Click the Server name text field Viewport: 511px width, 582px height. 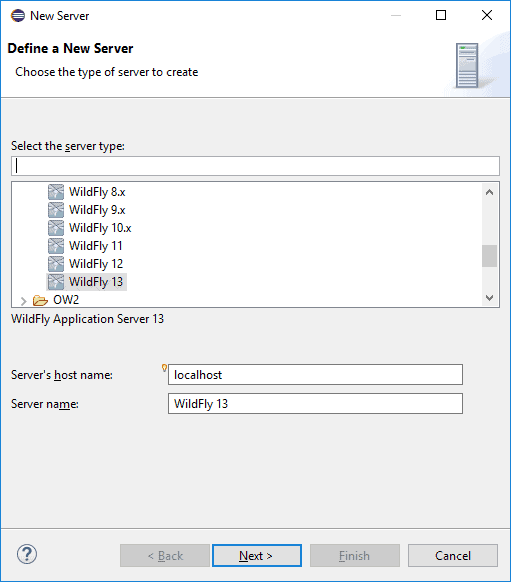click(x=315, y=403)
